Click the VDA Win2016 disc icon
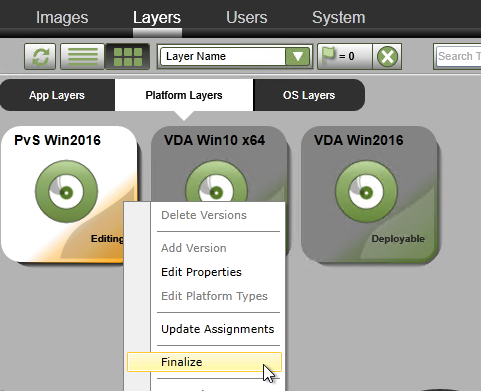This screenshot has width=481, height=391. pyautogui.click(x=366, y=192)
